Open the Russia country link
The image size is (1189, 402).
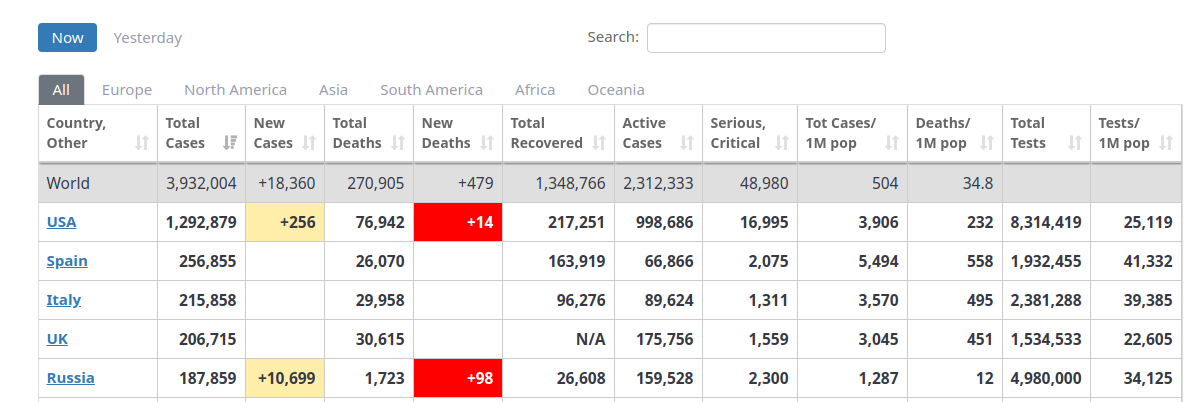coord(70,378)
